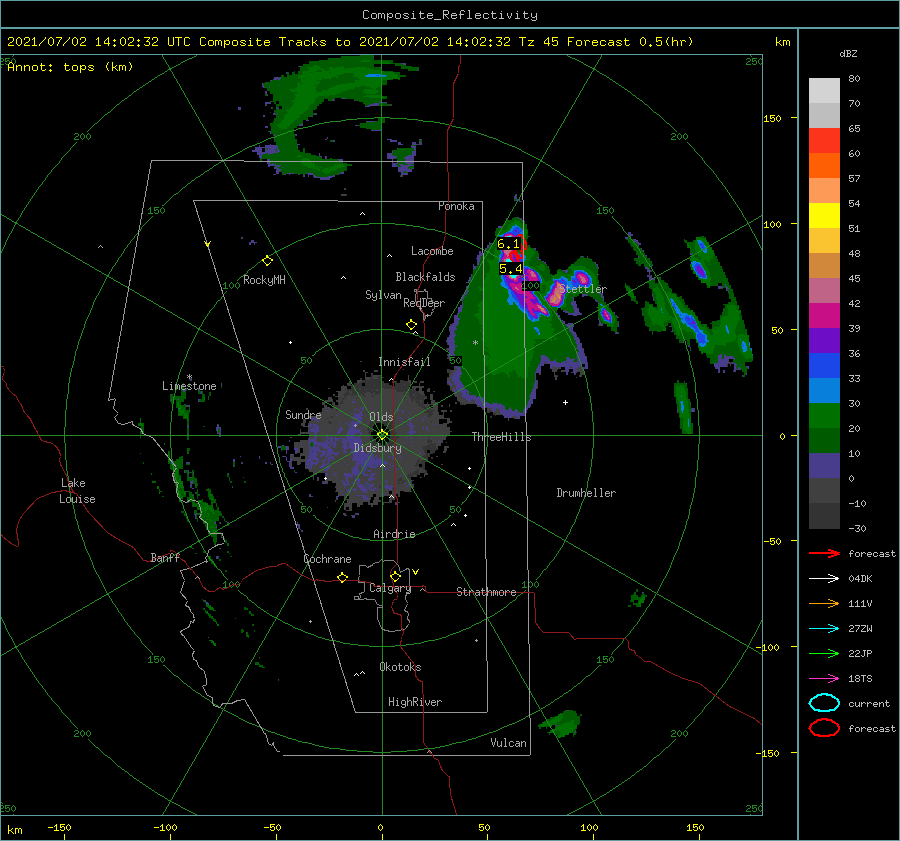Screen dimensions: 900x841
Task: Click the Limestone label on map
Action: tap(189, 386)
